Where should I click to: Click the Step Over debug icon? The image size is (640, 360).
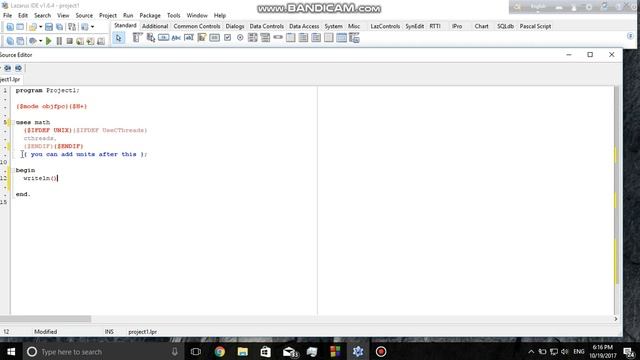[x=90, y=41]
